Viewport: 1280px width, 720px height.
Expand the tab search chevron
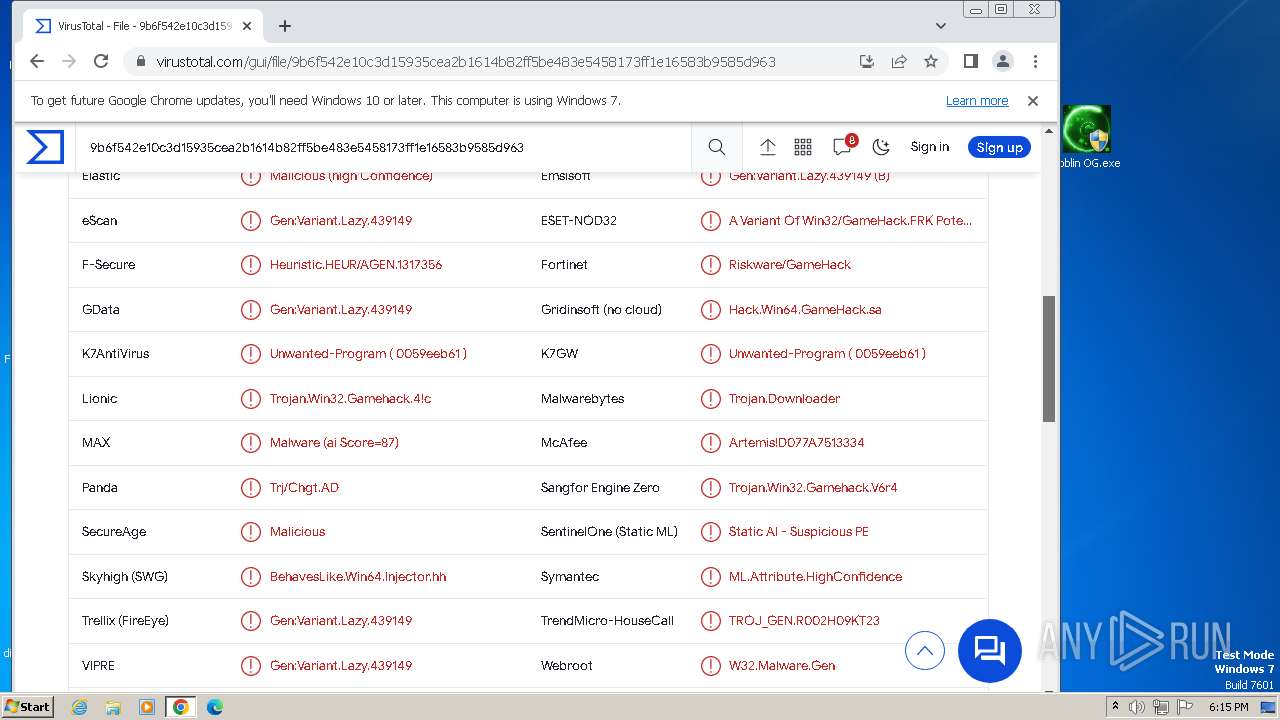click(x=940, y=26)
